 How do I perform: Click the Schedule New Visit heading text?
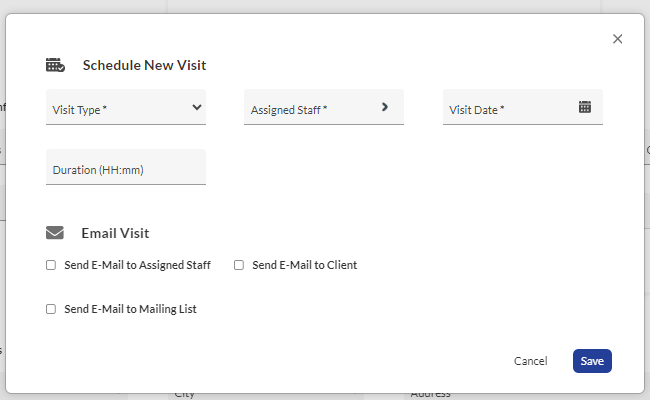pyautogui.click(x=144, y=65)
